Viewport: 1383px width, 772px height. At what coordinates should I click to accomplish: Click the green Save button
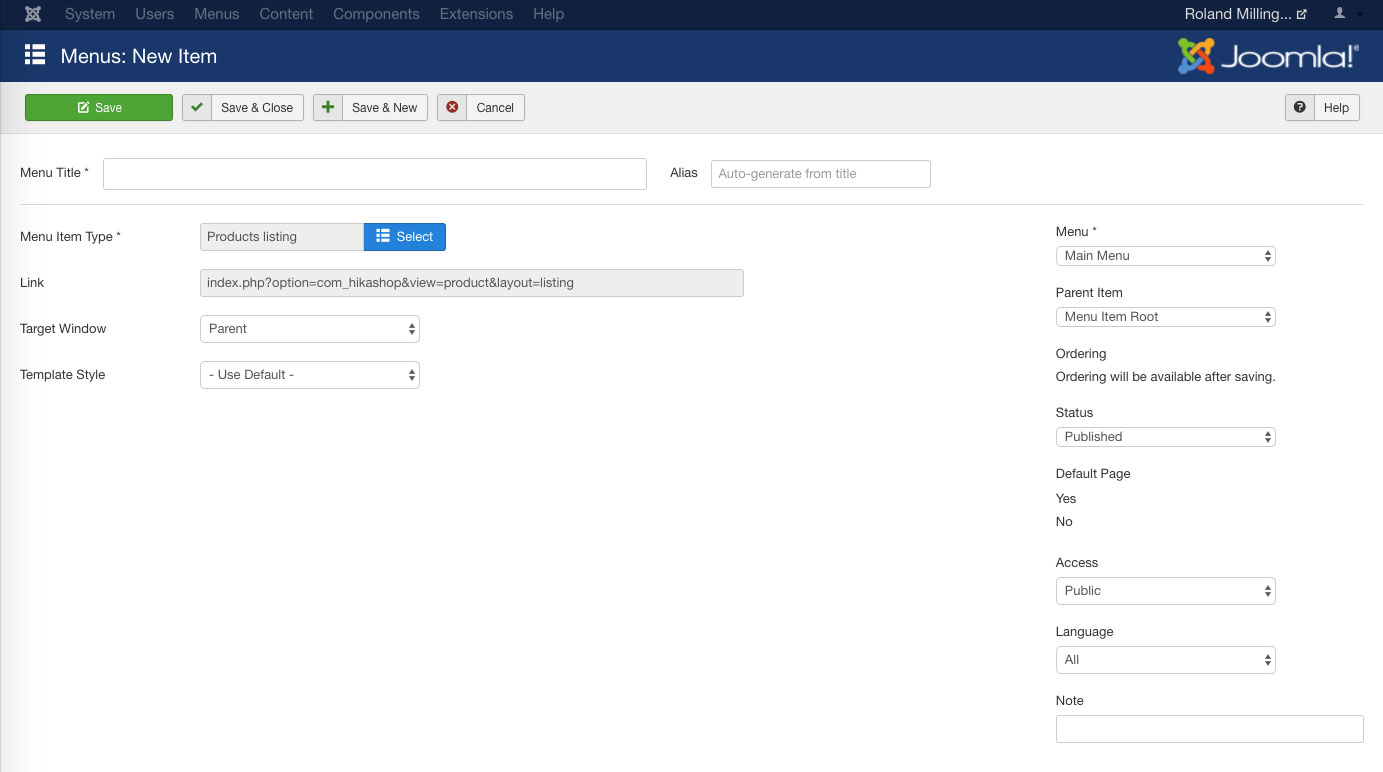[x=99, y=108]
